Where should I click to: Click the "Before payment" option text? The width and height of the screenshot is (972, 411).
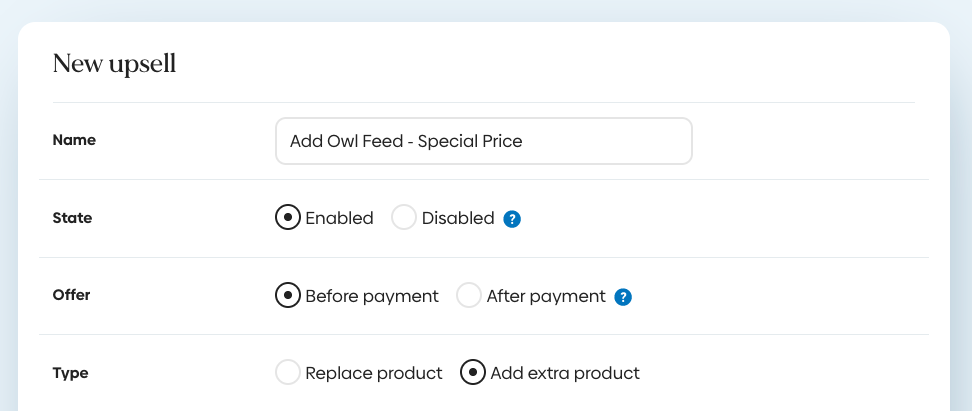(372, 296)
